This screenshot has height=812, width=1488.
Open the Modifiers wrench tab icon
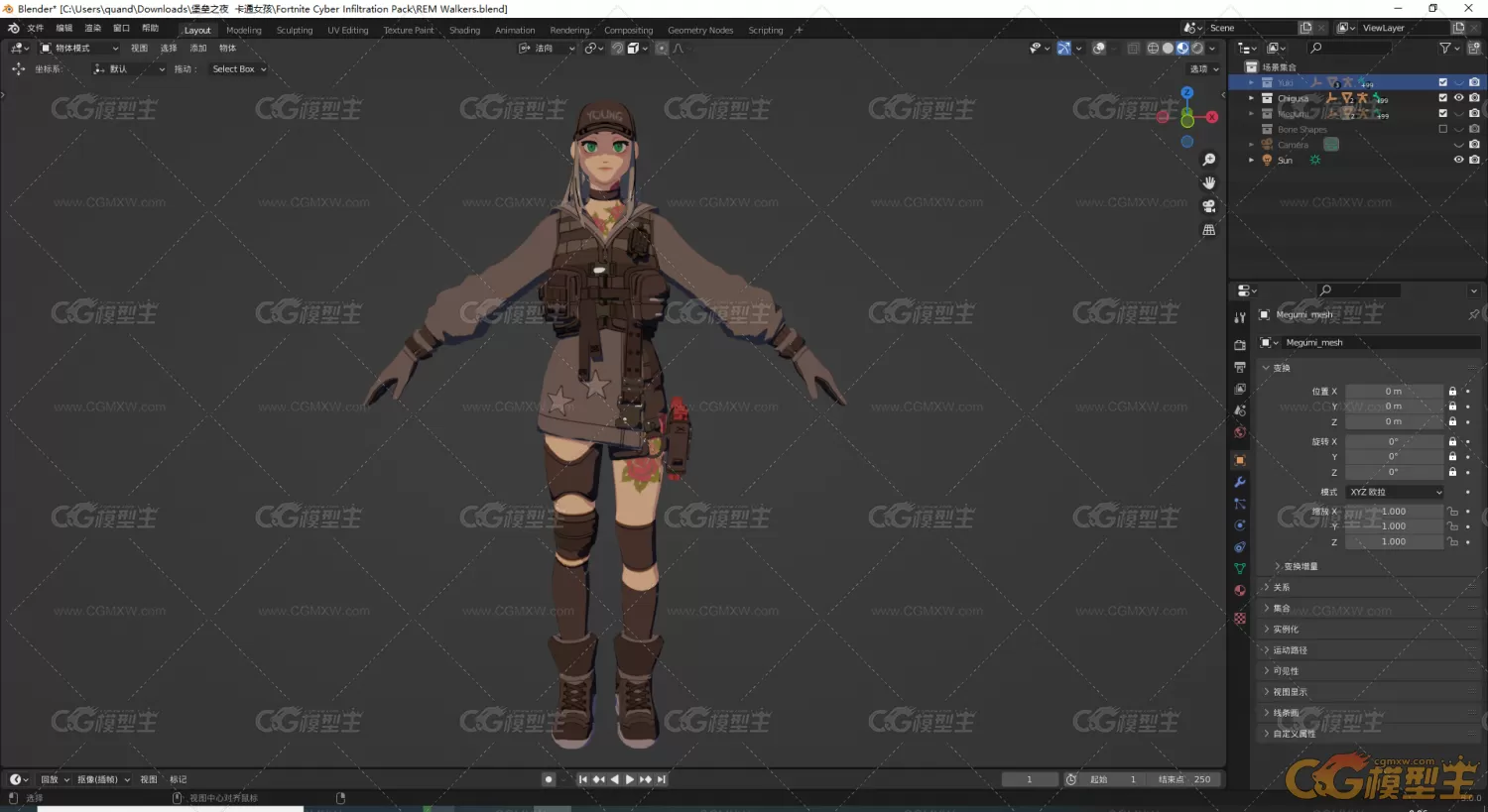(x=1239, y=482)
